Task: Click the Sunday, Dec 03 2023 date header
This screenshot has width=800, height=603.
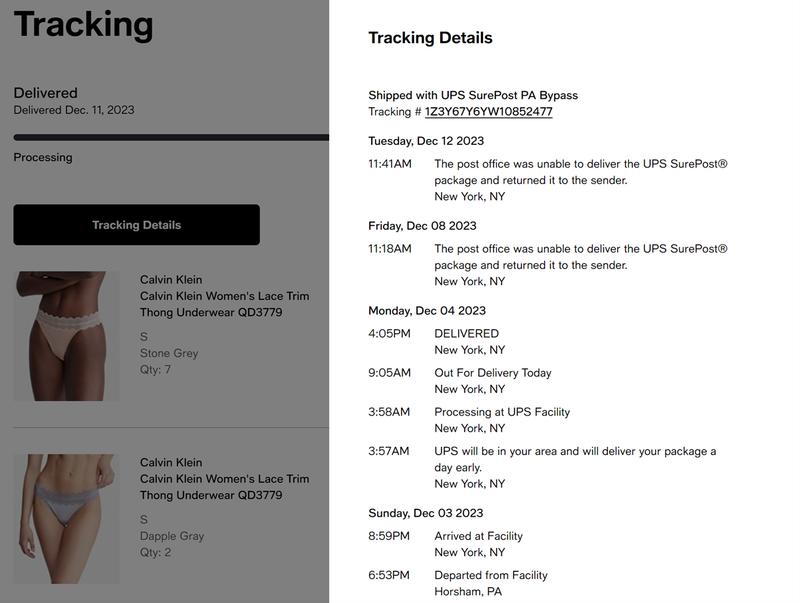Action: pyautogui.click(x=426, y=513)
